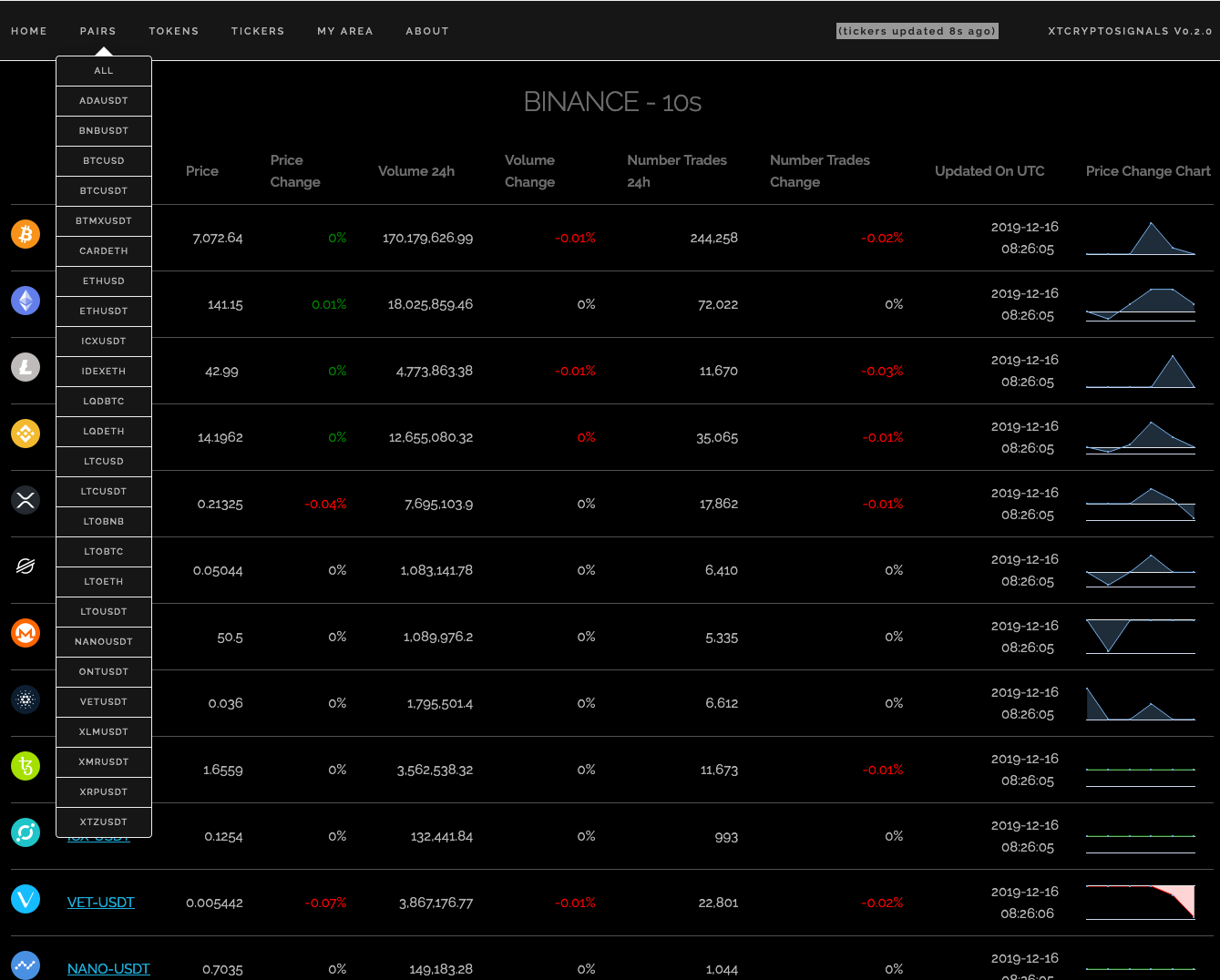Click the Monero coin icon
This screenshot has width=1220, height=980.
tap(26, 633)
